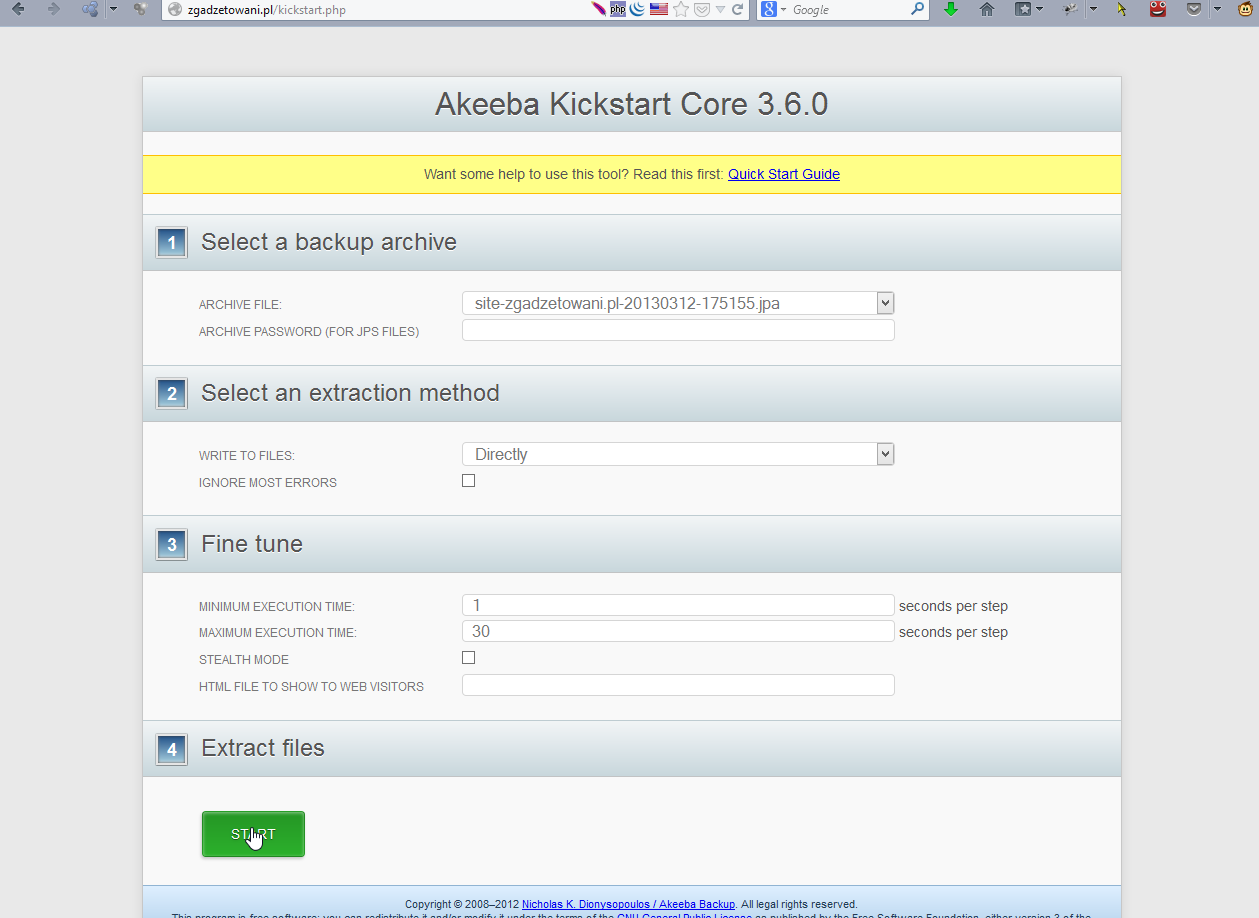This screenshot has height=918, width=1259.
Task: Click the magnifier search icon
Action: click(x=917, y=9)
